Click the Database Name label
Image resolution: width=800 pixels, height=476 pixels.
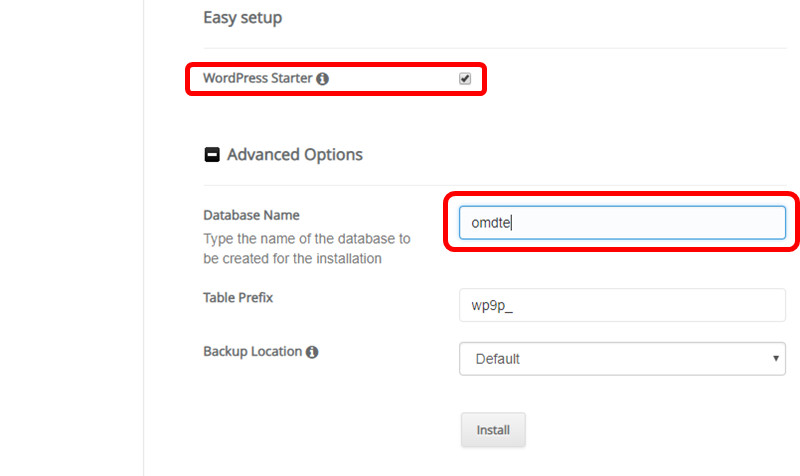[x=251, y=215]
